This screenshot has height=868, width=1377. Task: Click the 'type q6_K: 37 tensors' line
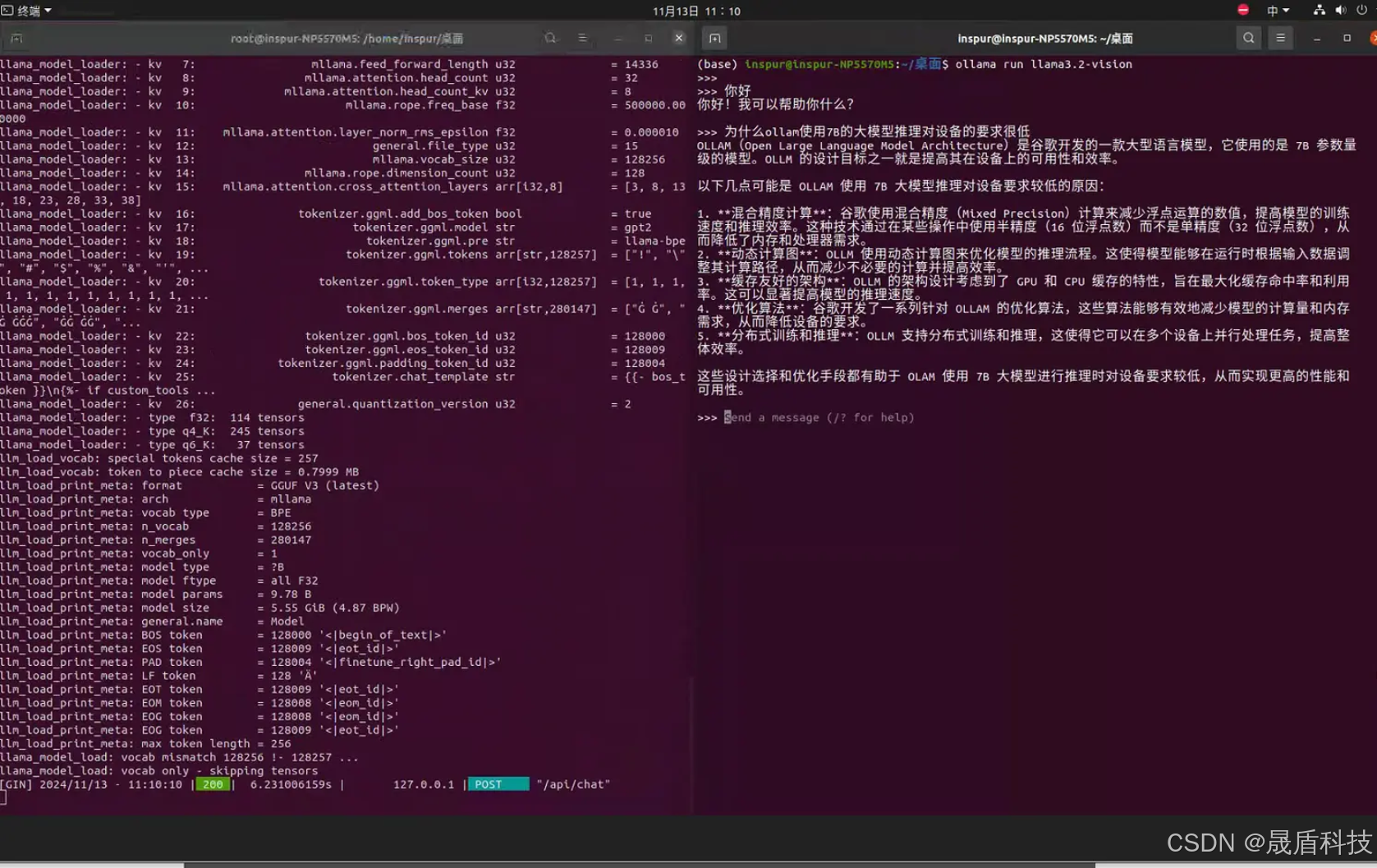(x=152, y=444)
